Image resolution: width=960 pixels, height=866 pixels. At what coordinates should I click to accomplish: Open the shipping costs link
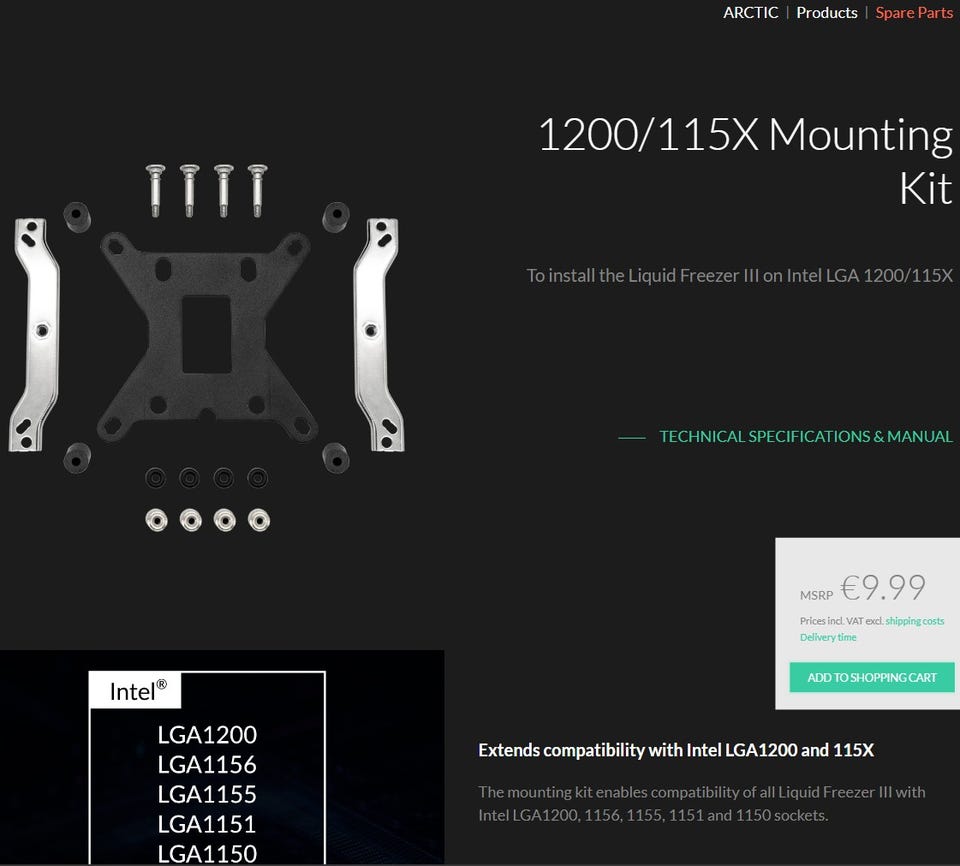(915, 620)
